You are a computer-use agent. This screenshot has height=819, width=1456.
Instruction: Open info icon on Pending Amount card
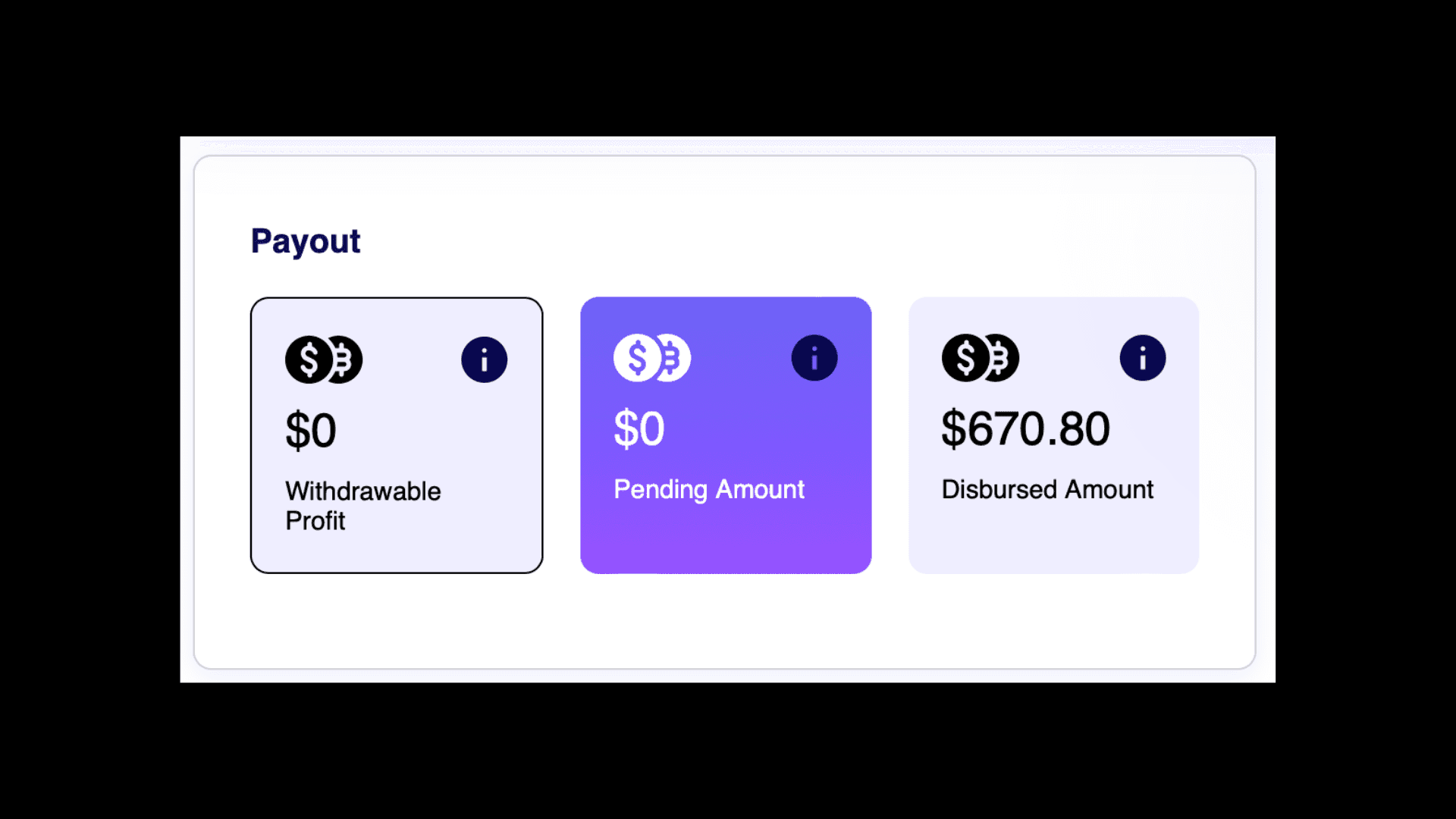pyautogui.click(x=814, y=358)
